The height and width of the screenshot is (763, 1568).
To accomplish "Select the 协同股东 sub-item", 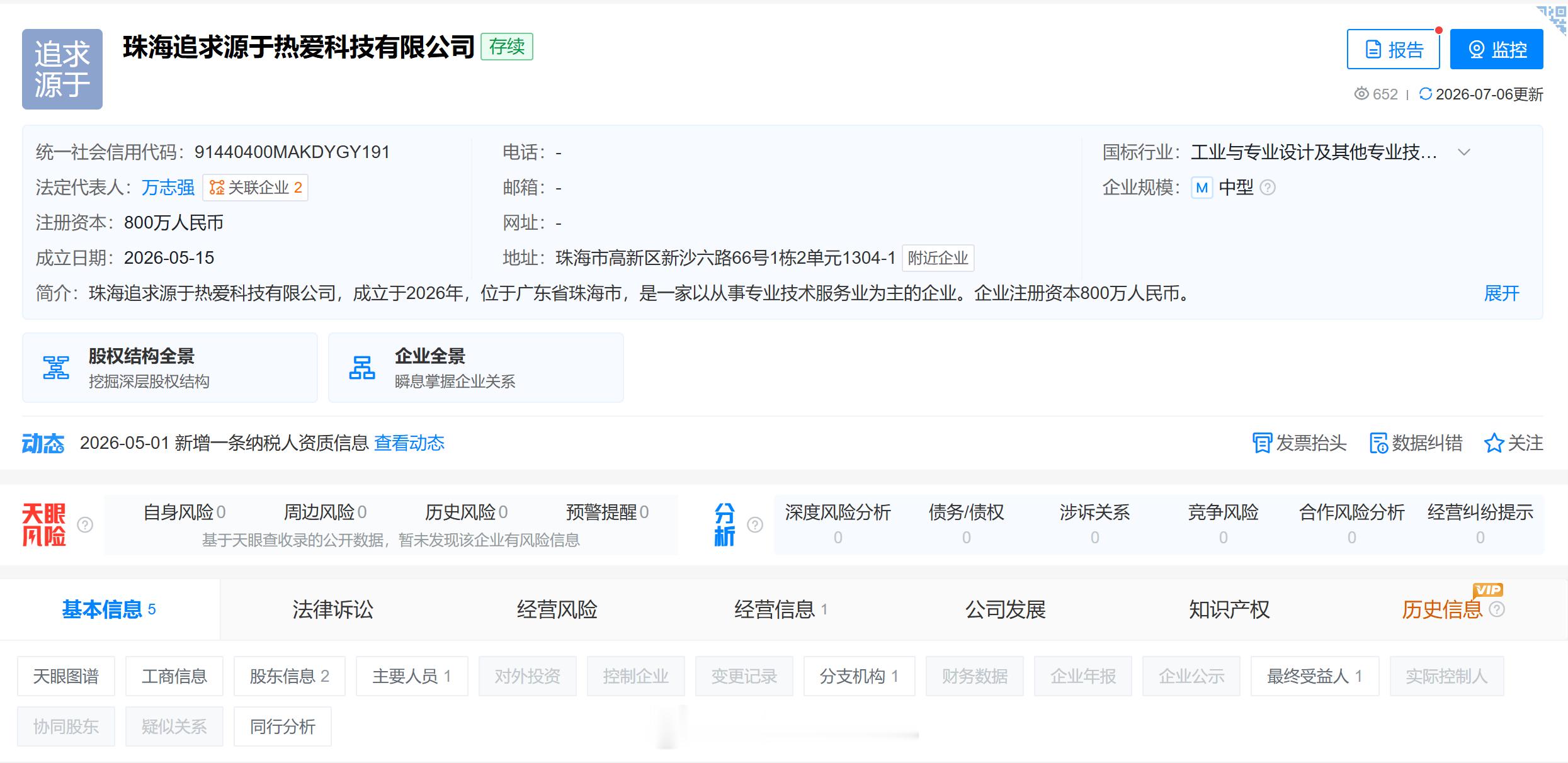I will (66, 726).
